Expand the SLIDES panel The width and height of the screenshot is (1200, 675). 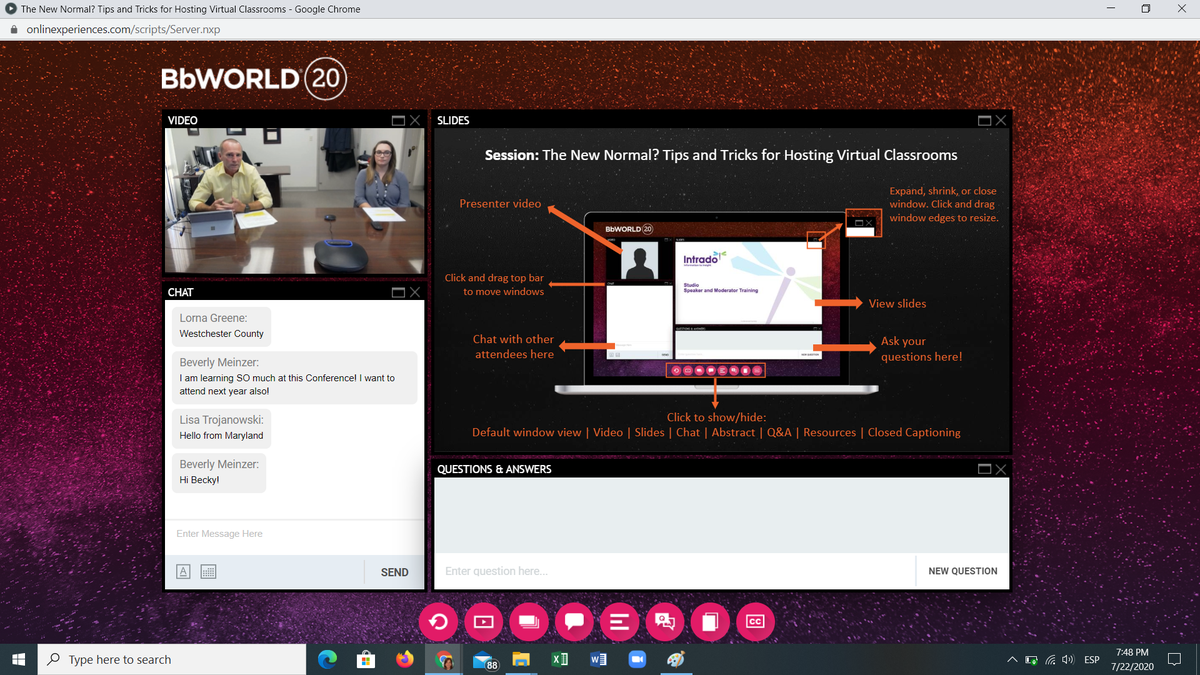point(986,120)
